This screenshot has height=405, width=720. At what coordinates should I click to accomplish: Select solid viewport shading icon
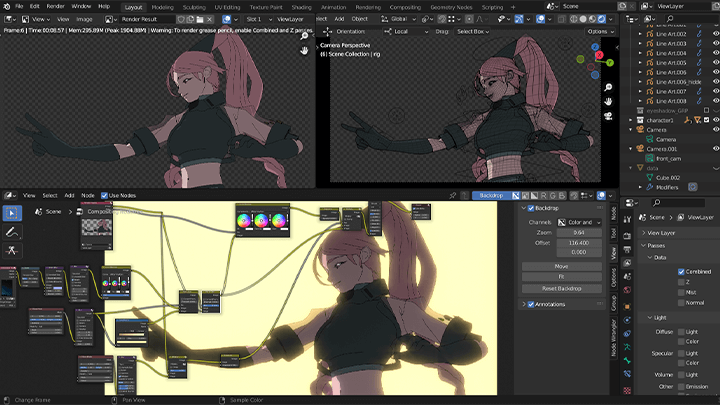click(583, 19)
